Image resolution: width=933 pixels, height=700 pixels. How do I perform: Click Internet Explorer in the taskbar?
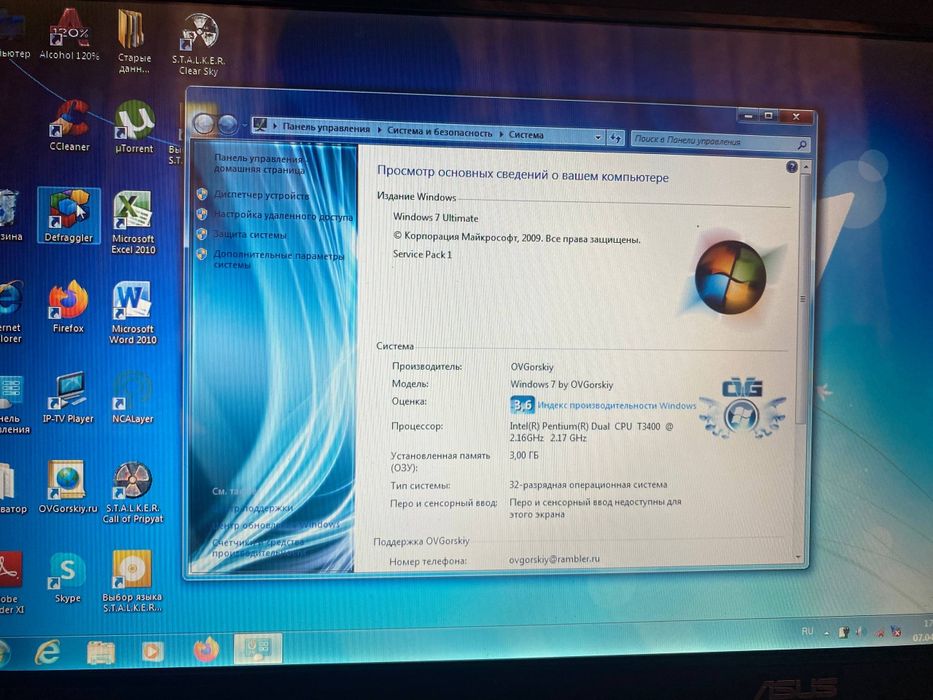48,652
